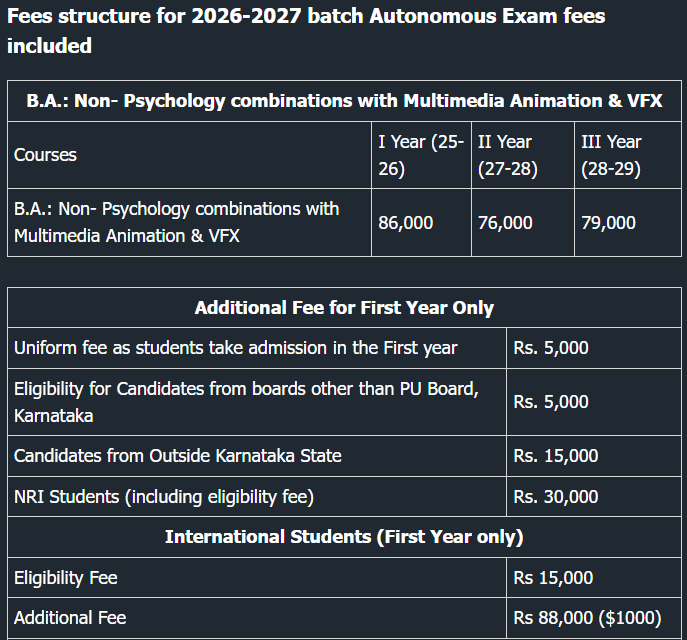This screenshot has height=640, width=687.
Task: Click the 86,000 first-year fee cell
Action: click(406, 222)
